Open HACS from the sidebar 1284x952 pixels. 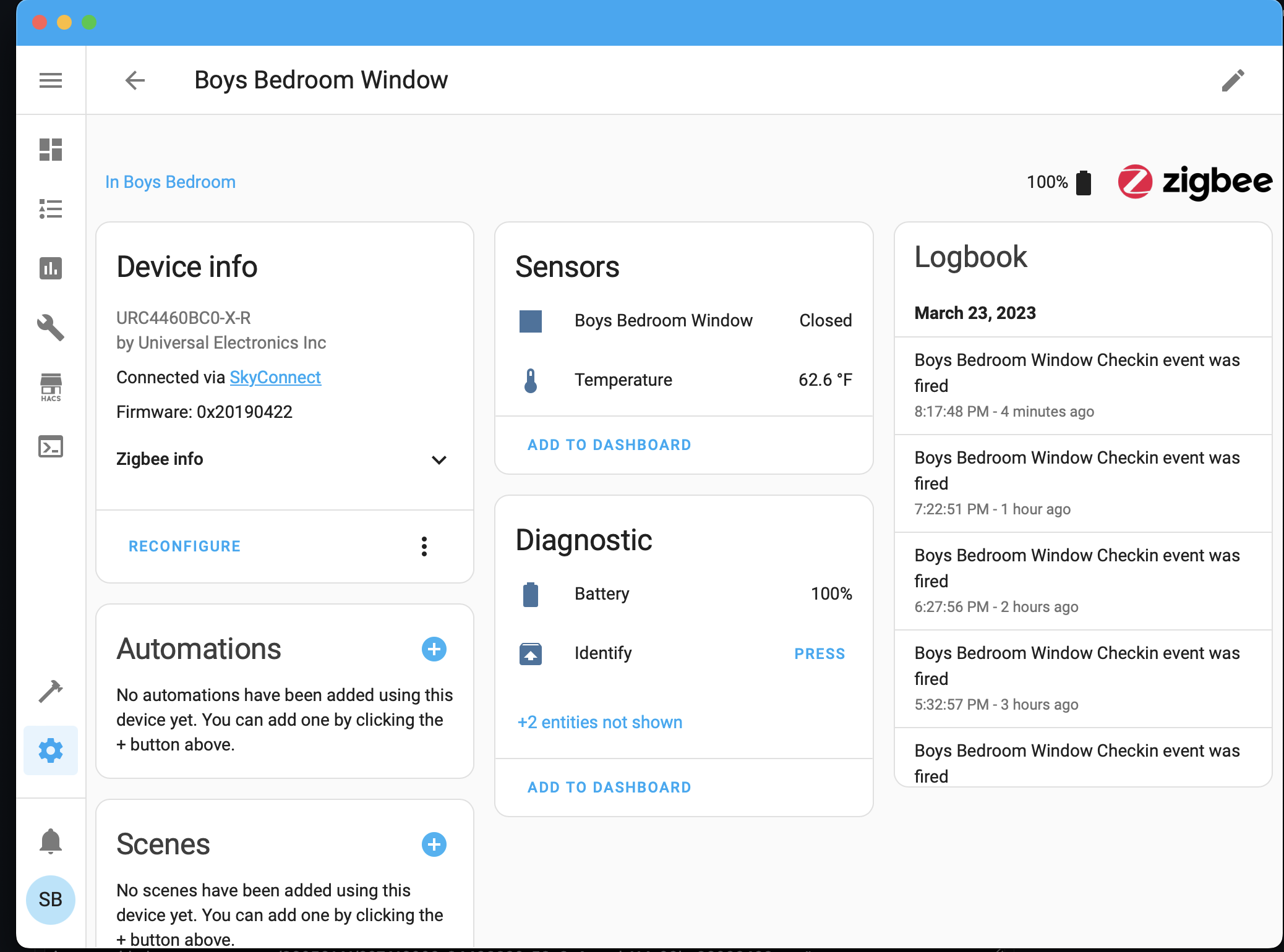pyautogui.click(x=51, y=387)
